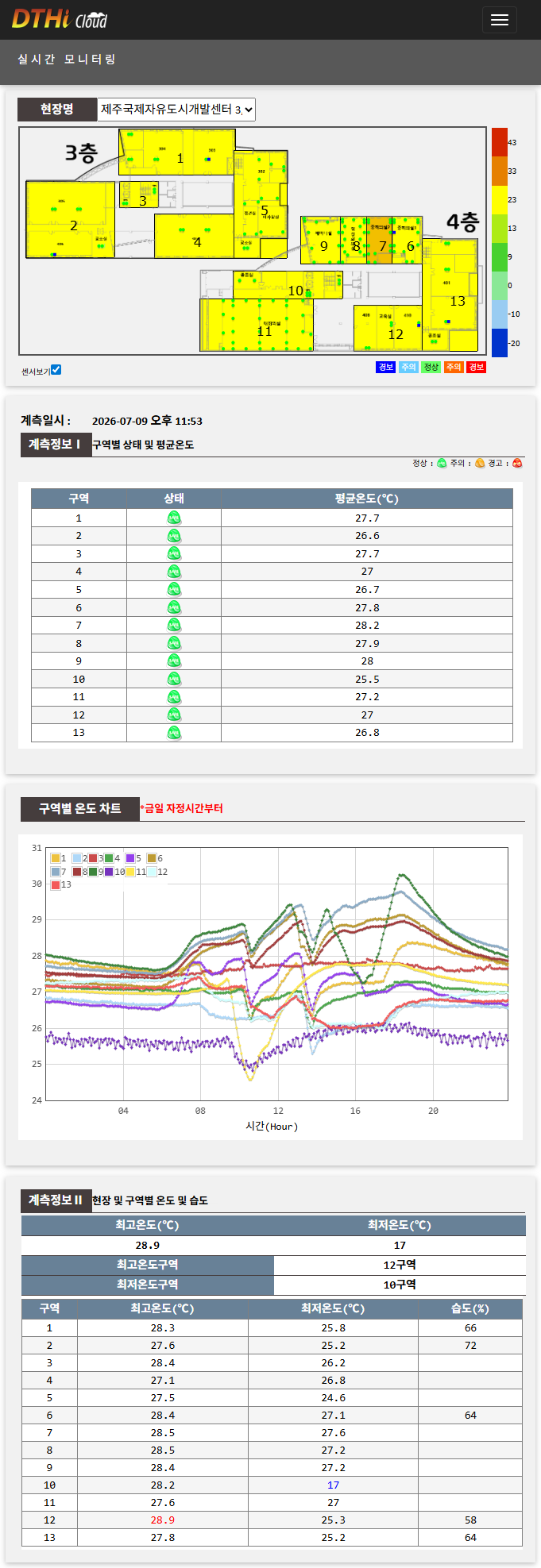Viewport: 541px width, 1568px height.
Task: Click the *금일 자정시간부터 red note
Action: point(181,808)
